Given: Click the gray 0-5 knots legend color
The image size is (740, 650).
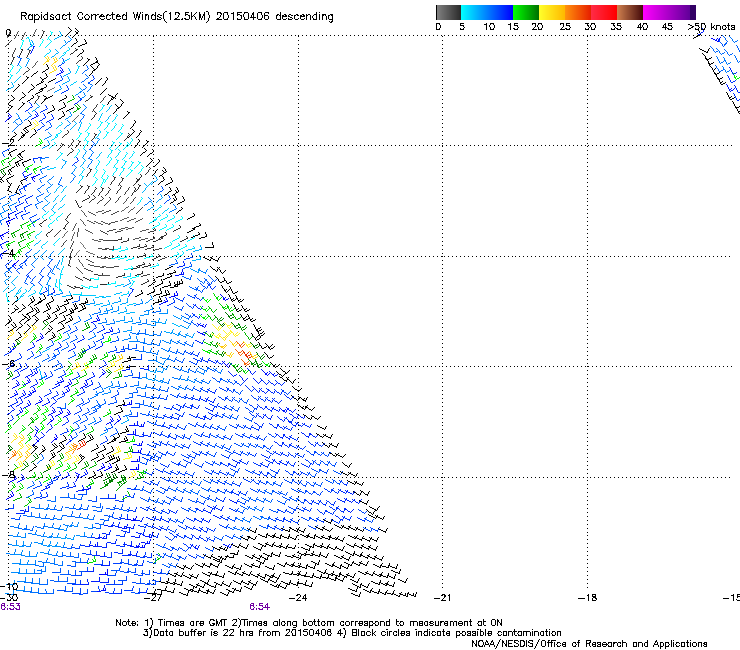Looking at the screenshot, I should (448, 12).
